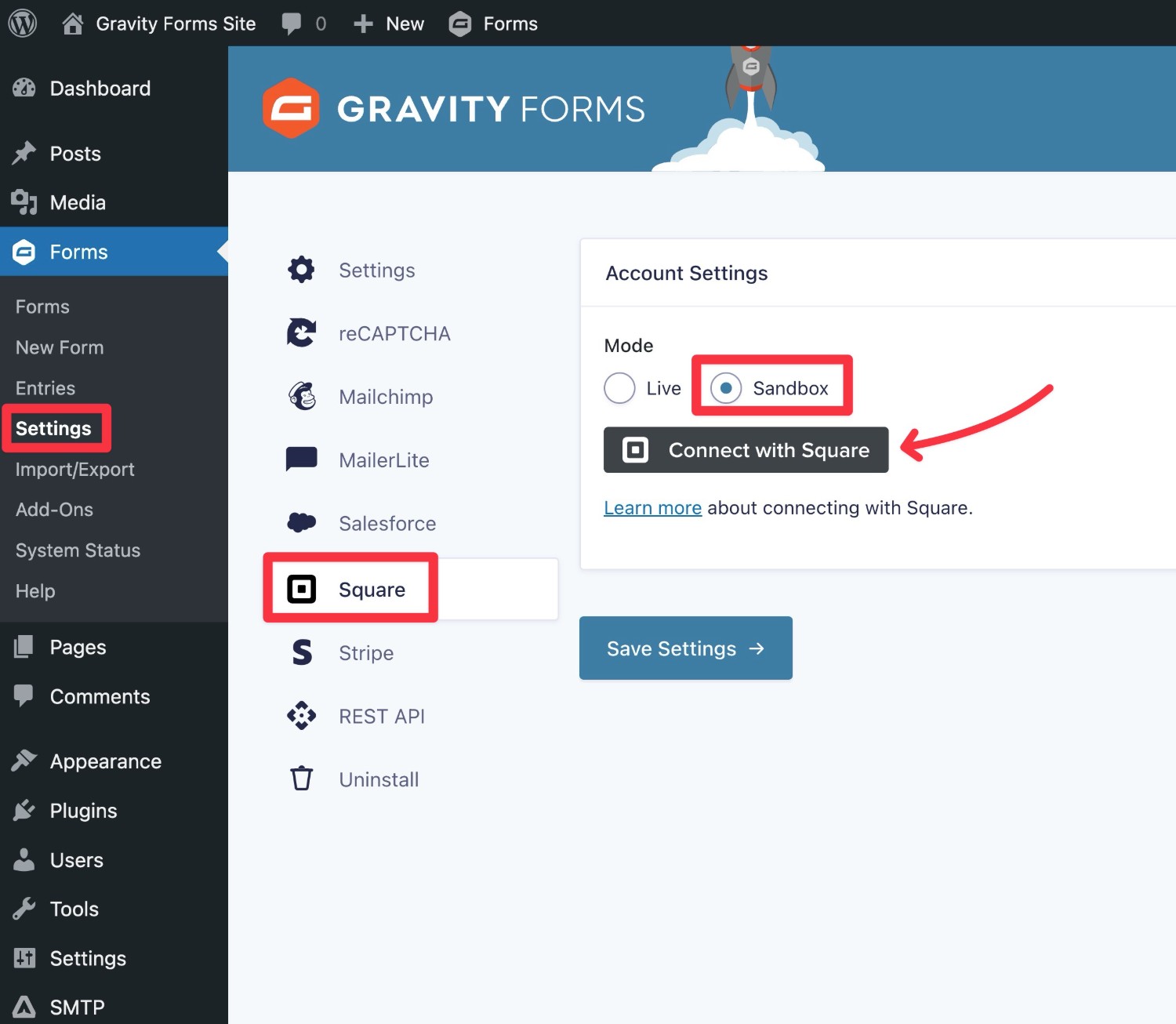Click Forms label in top admin bar

510,24
